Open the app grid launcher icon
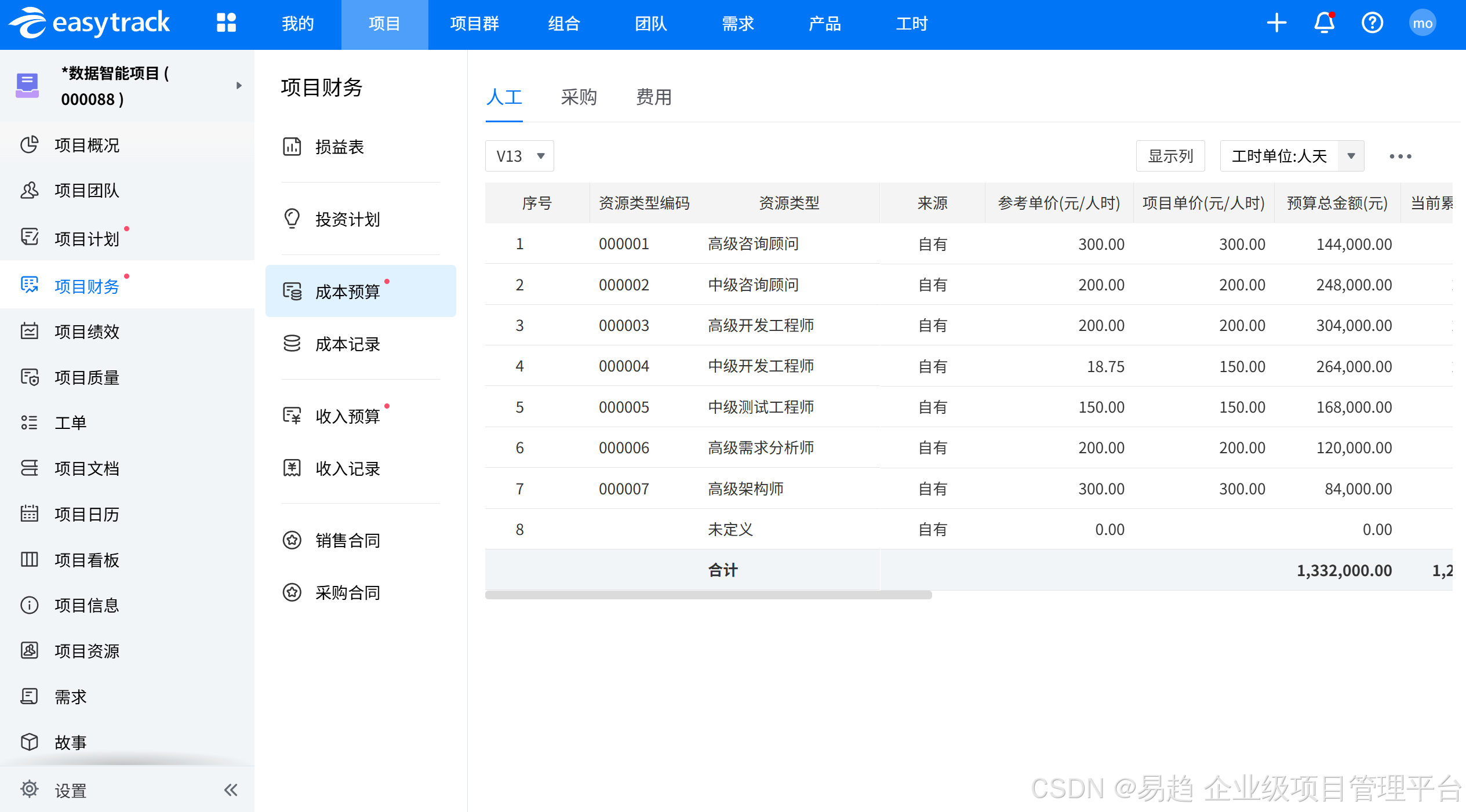Screen dimensions: 1466x812 pos(226,23)
